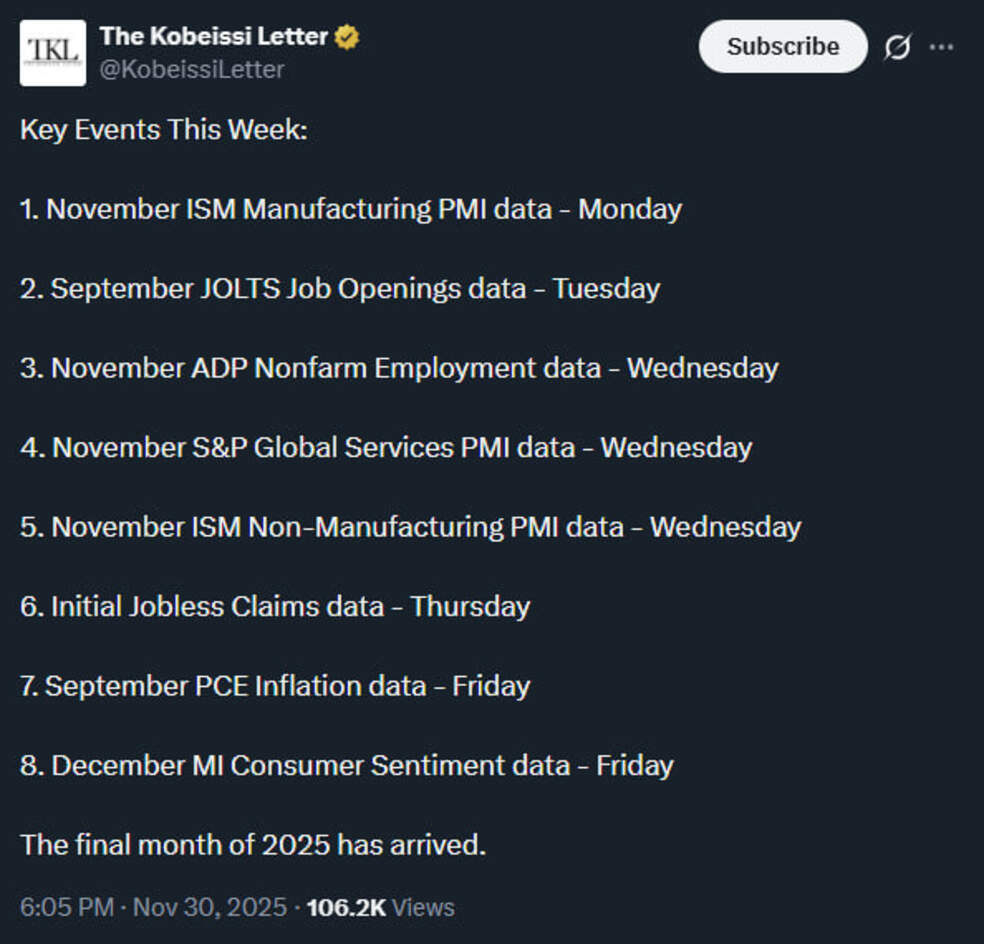The width and height of the screenshot is (984, 944).
Task: Open Grok actions slashed-circle icon
Action: (897, 47)
